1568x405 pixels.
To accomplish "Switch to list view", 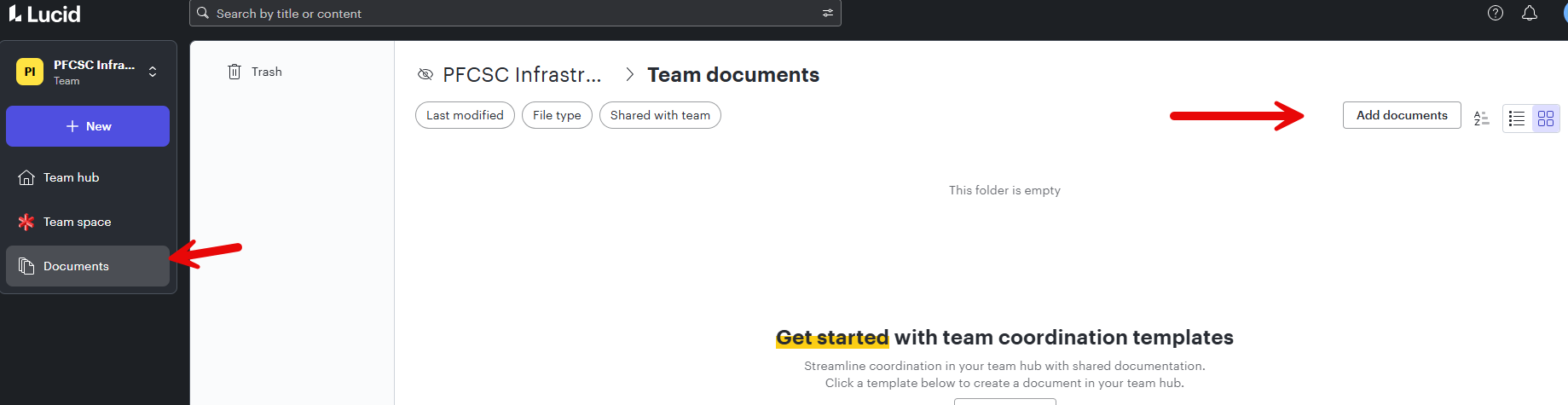I will [x=1517, y=119].
